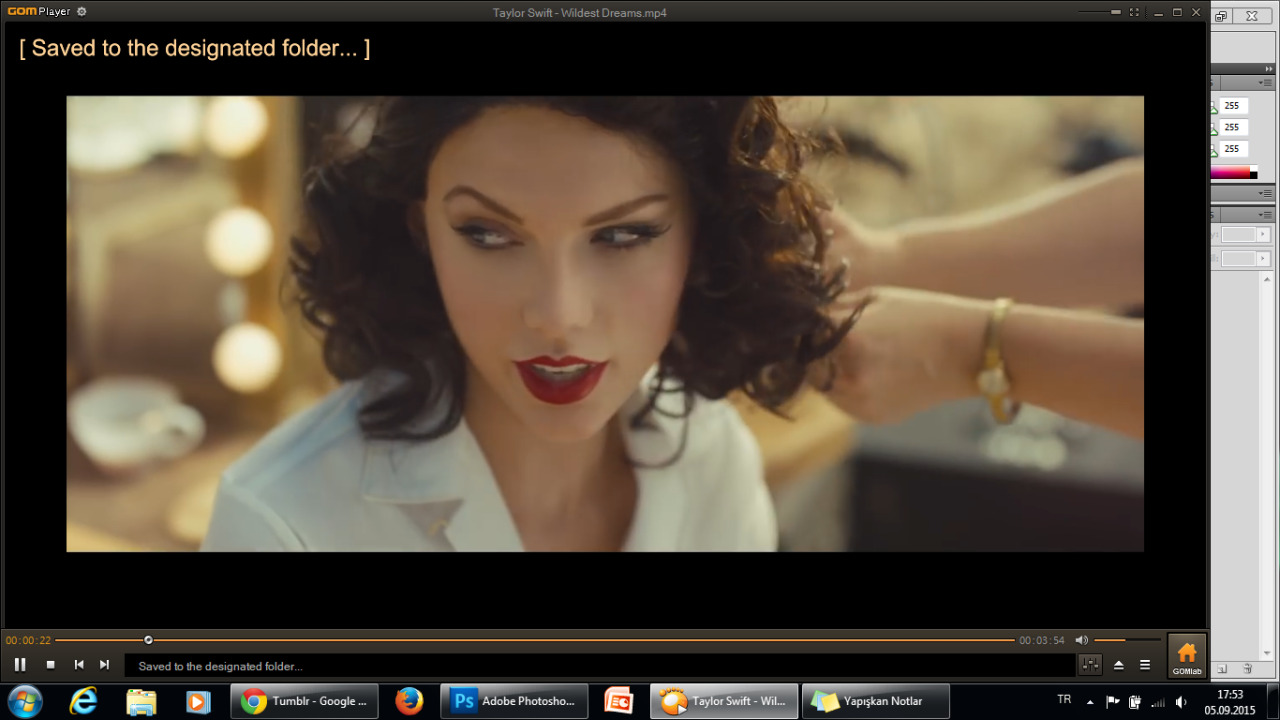Pause the video playback

coord(20,664)
